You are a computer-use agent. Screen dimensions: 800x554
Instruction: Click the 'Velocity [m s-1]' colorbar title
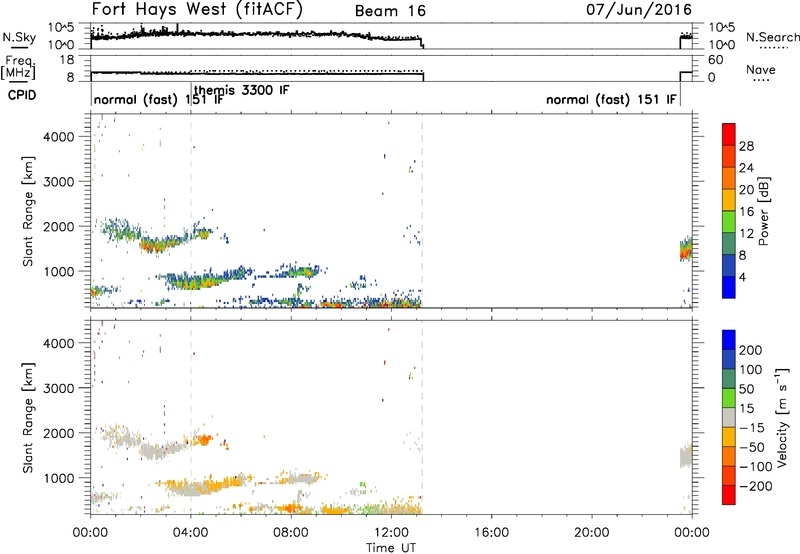(x=781, y=417)
